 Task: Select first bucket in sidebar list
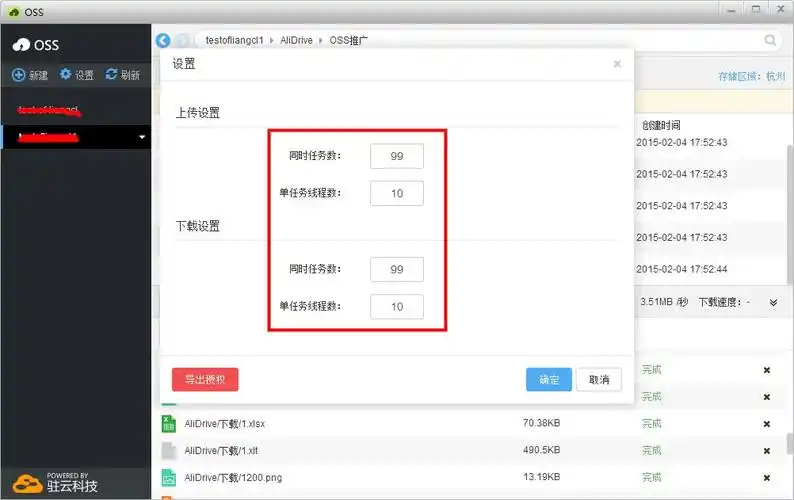point(76,110)
